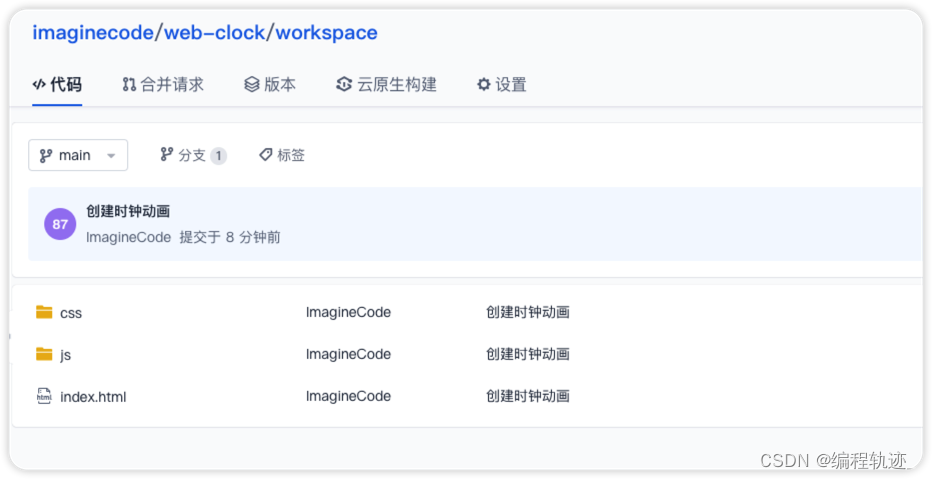
Task: Open the index.html file
Action: (x=93, y=396)
